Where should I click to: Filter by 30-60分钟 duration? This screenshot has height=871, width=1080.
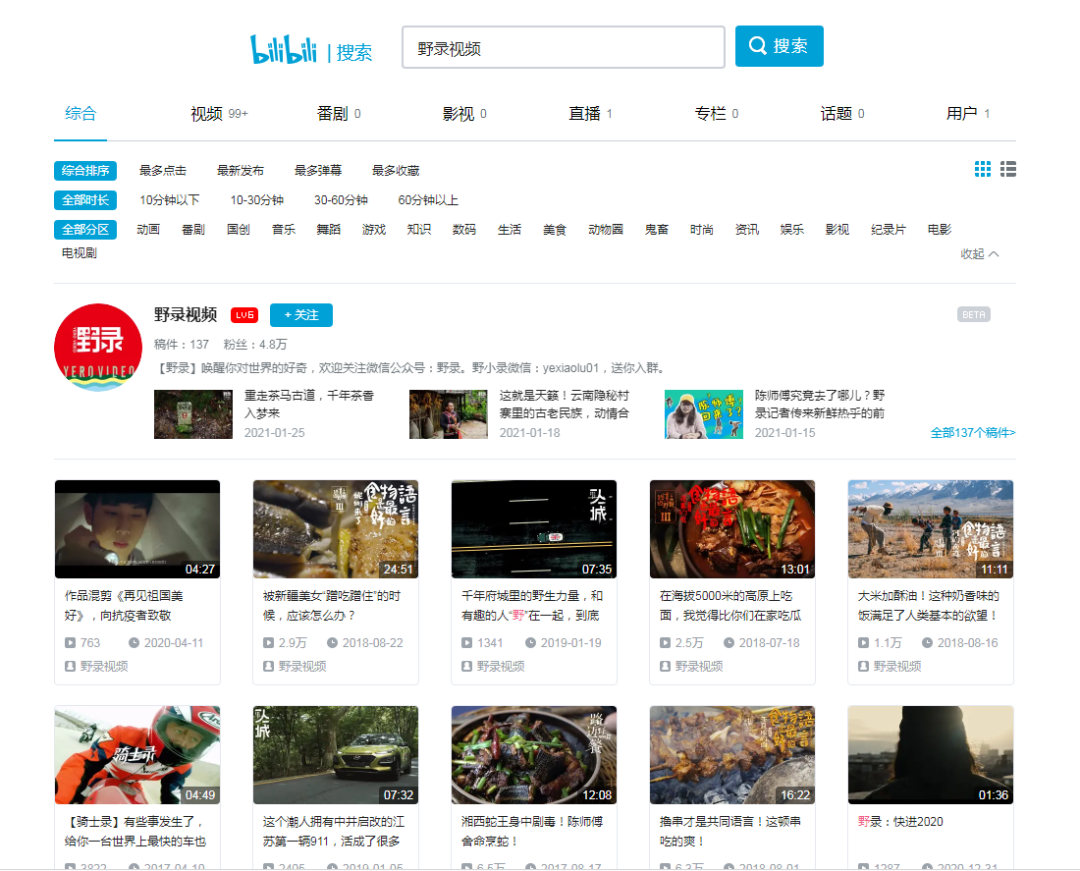(x=341, y=200)
